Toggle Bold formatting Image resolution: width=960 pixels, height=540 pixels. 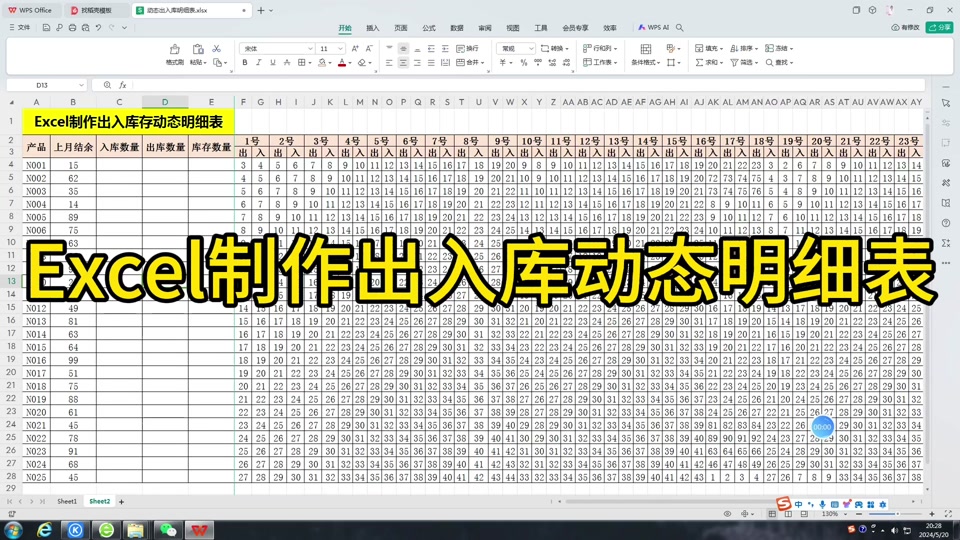tap(245, 62)
